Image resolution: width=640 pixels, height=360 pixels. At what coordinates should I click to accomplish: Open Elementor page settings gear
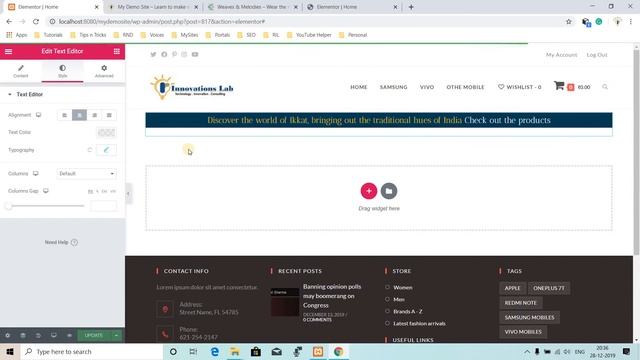point(7,336)
